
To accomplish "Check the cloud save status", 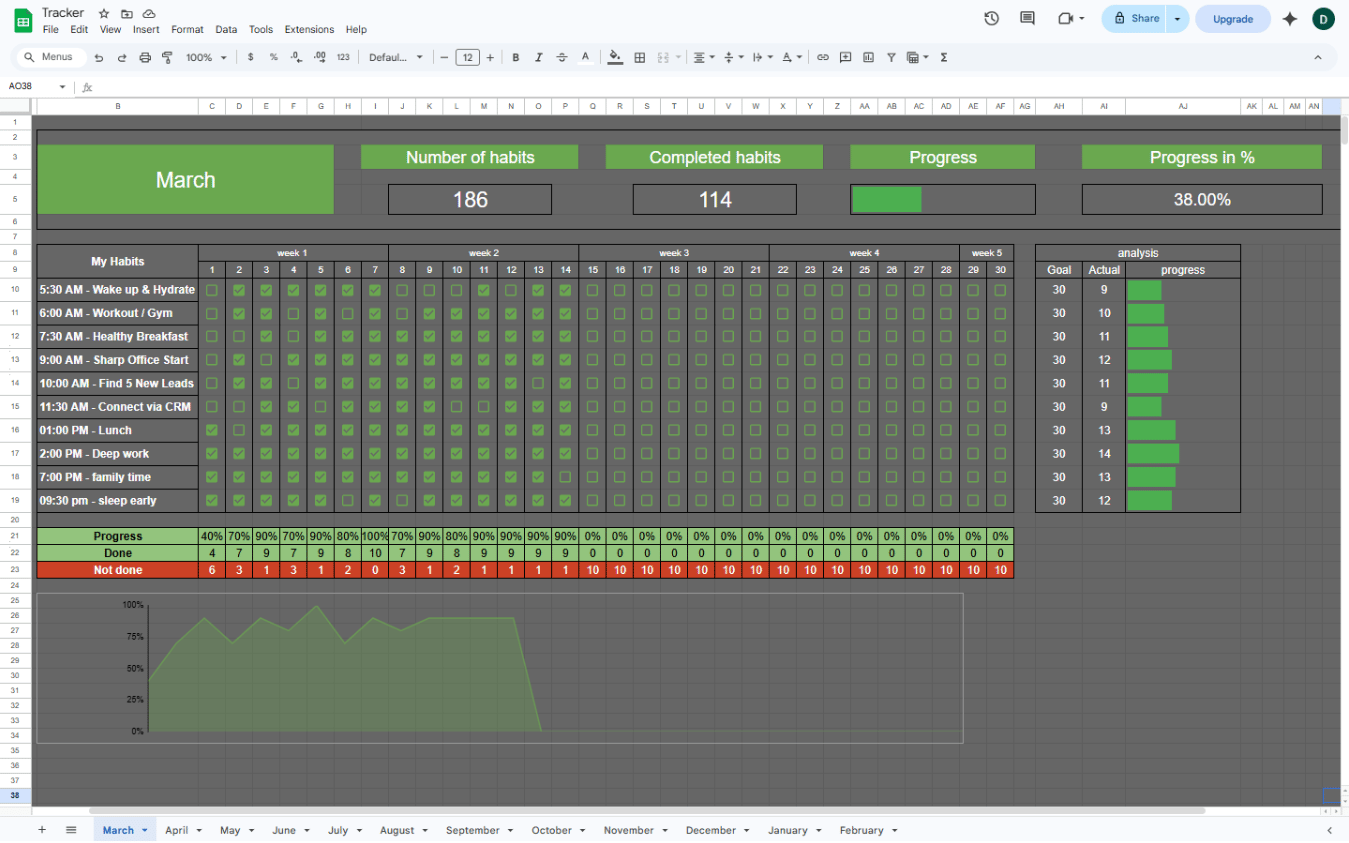I will tap(149, 14).
